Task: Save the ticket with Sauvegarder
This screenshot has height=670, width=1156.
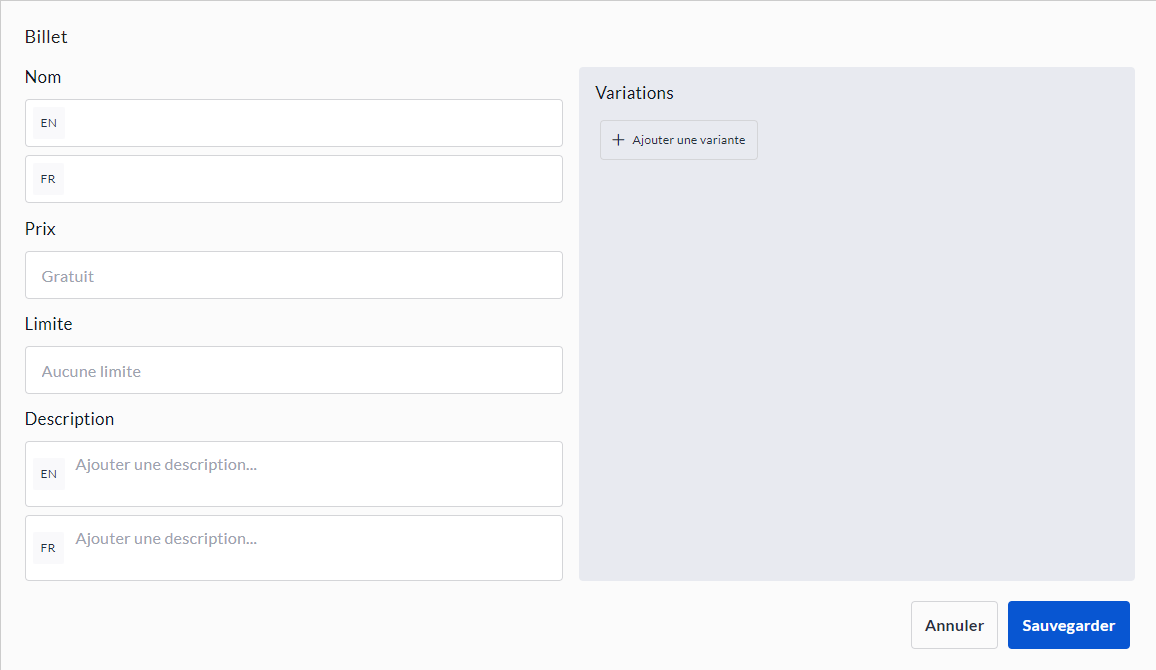Action: (1068, 625)
